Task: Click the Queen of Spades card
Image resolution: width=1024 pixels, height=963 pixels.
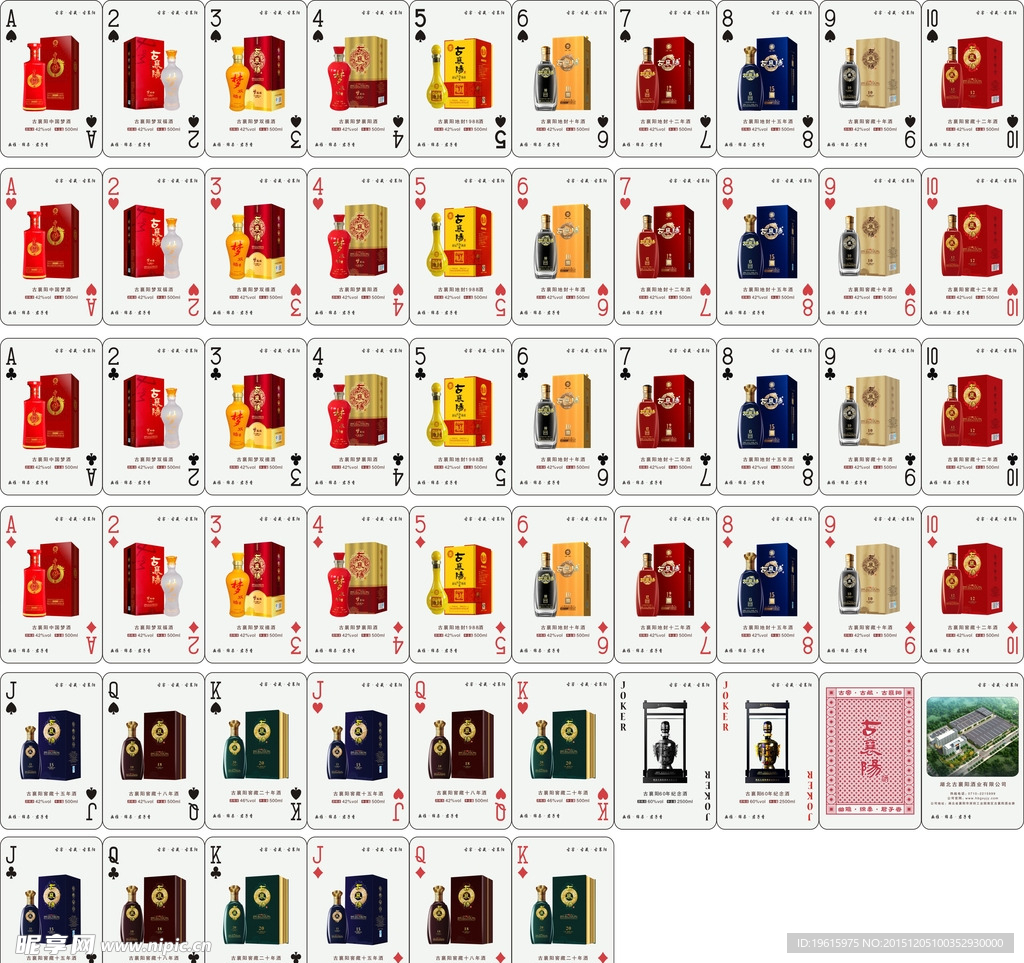Action: pyautogui.click(x=153, y=751)
